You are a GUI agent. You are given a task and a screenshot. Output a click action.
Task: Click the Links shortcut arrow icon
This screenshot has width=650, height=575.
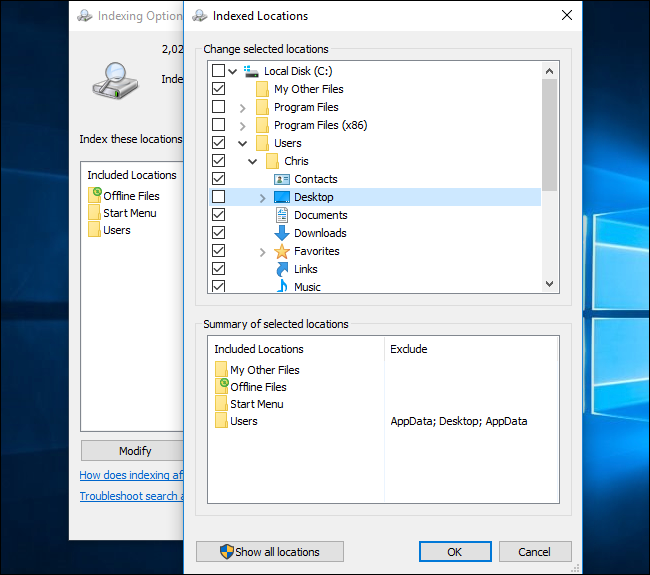click(282, 269)
